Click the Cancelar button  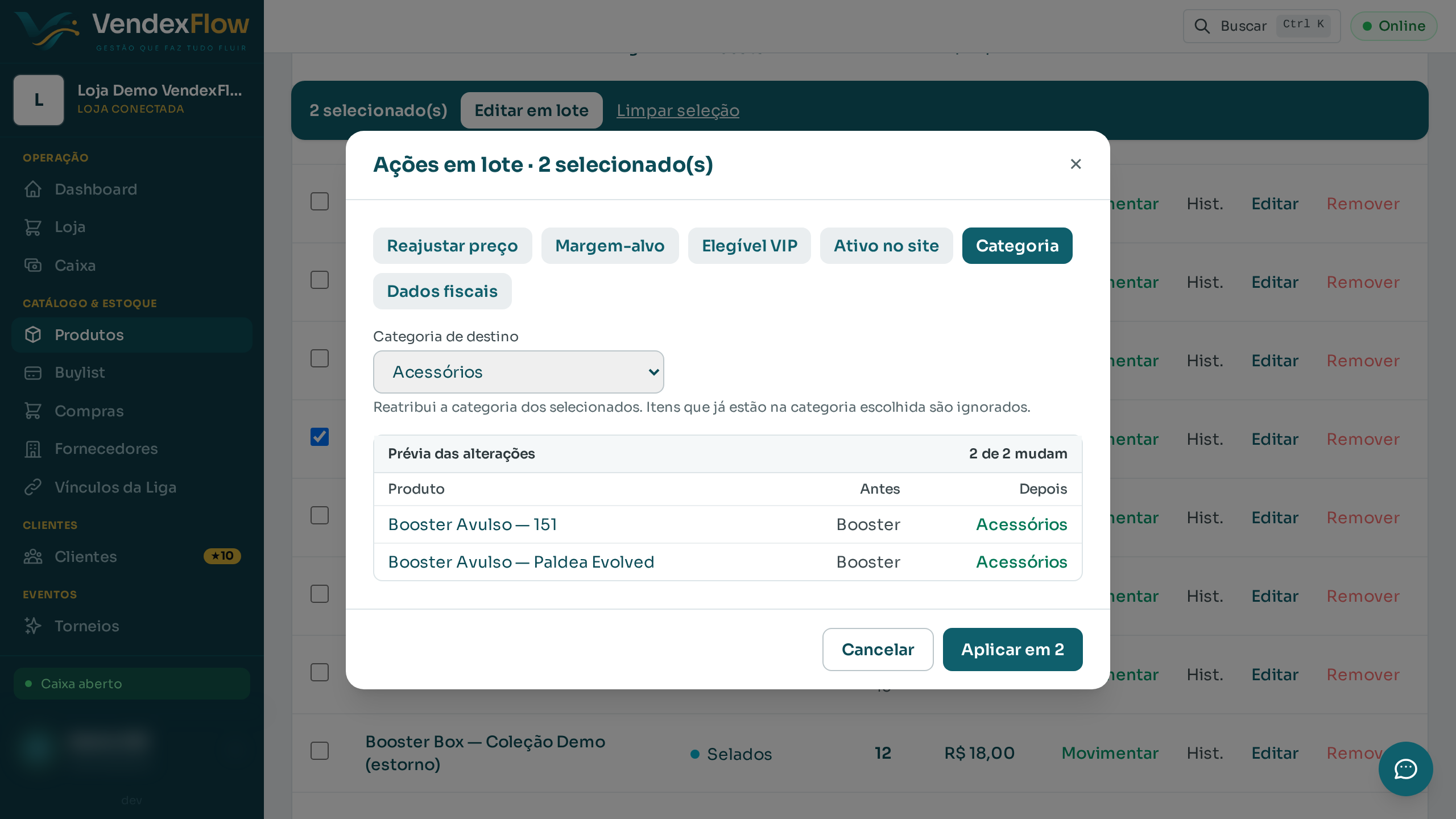point(878,650)
